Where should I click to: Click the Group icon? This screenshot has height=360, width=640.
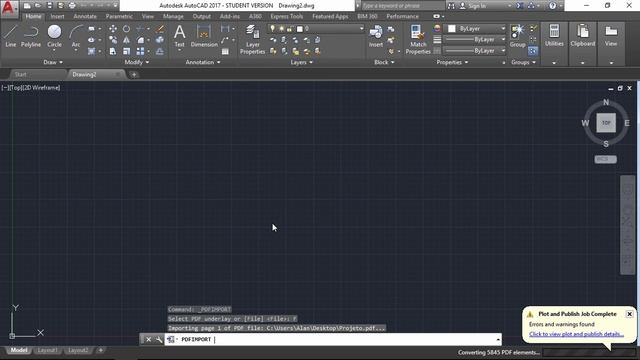518,36
